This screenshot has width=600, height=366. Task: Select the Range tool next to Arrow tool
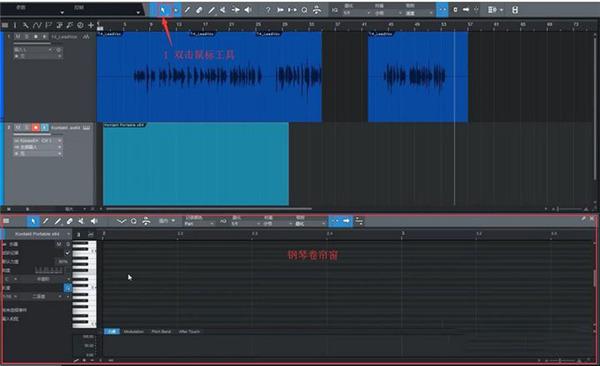pyautogui.click(x=176, y=10)
